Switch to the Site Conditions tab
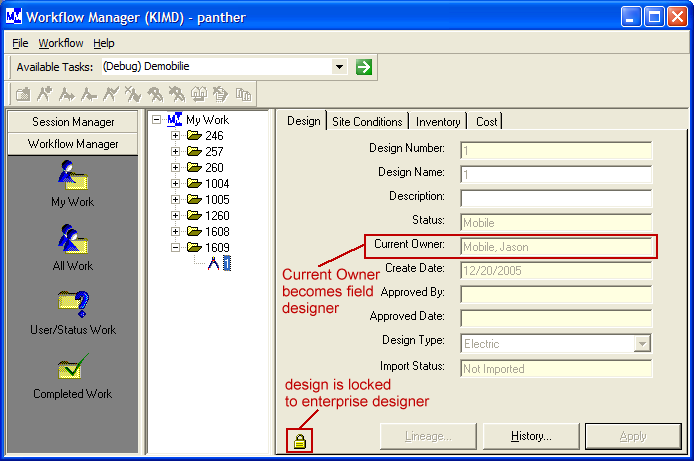694x461 pixels. coord(367,121)
